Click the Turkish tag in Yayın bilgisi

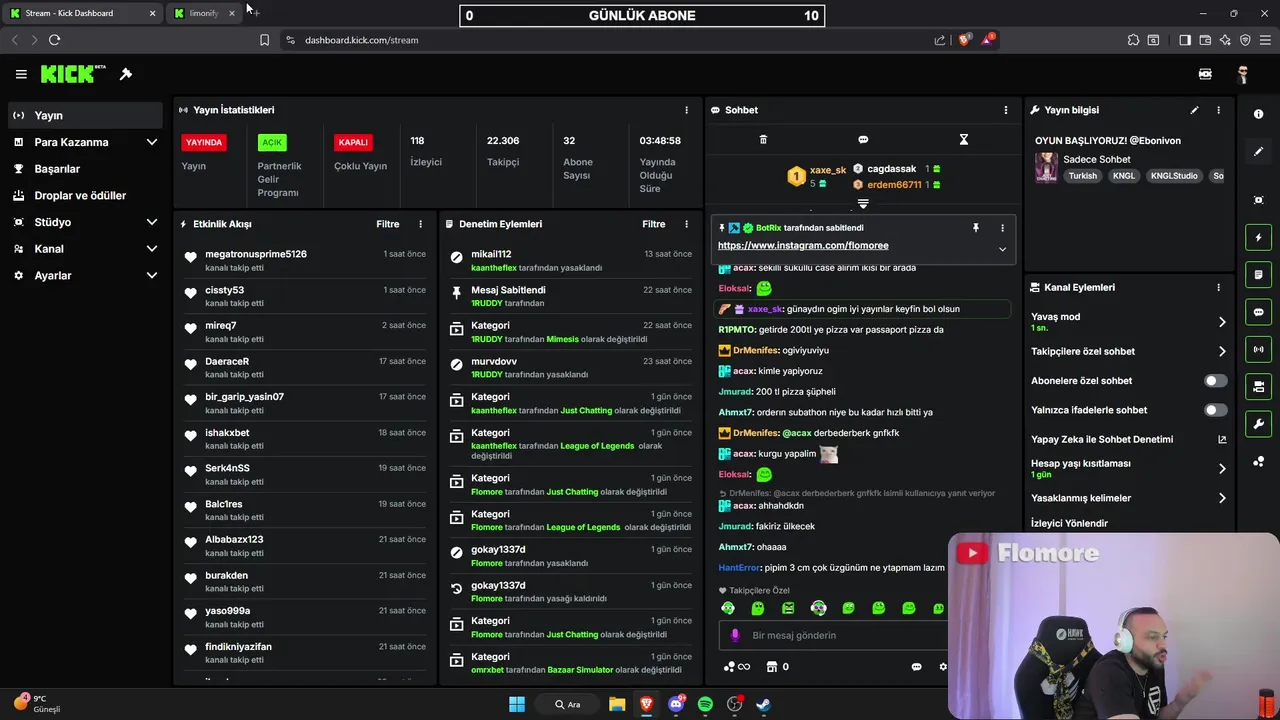[x=1083, y=176]
